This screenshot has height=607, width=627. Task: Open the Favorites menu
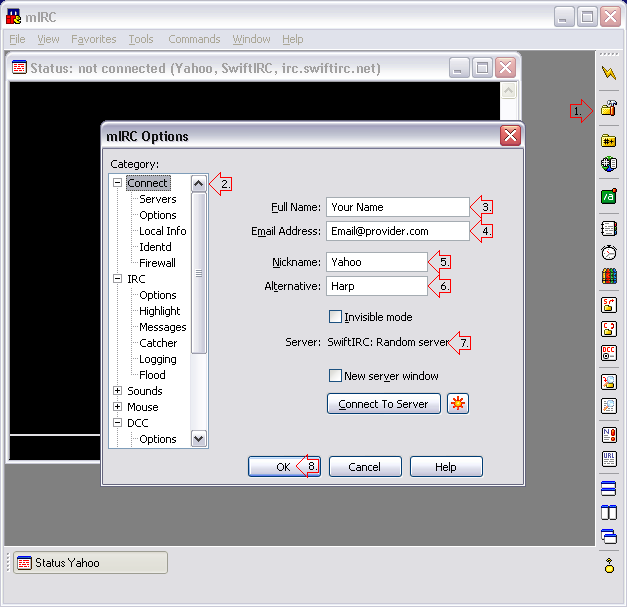tap(94, 39)
